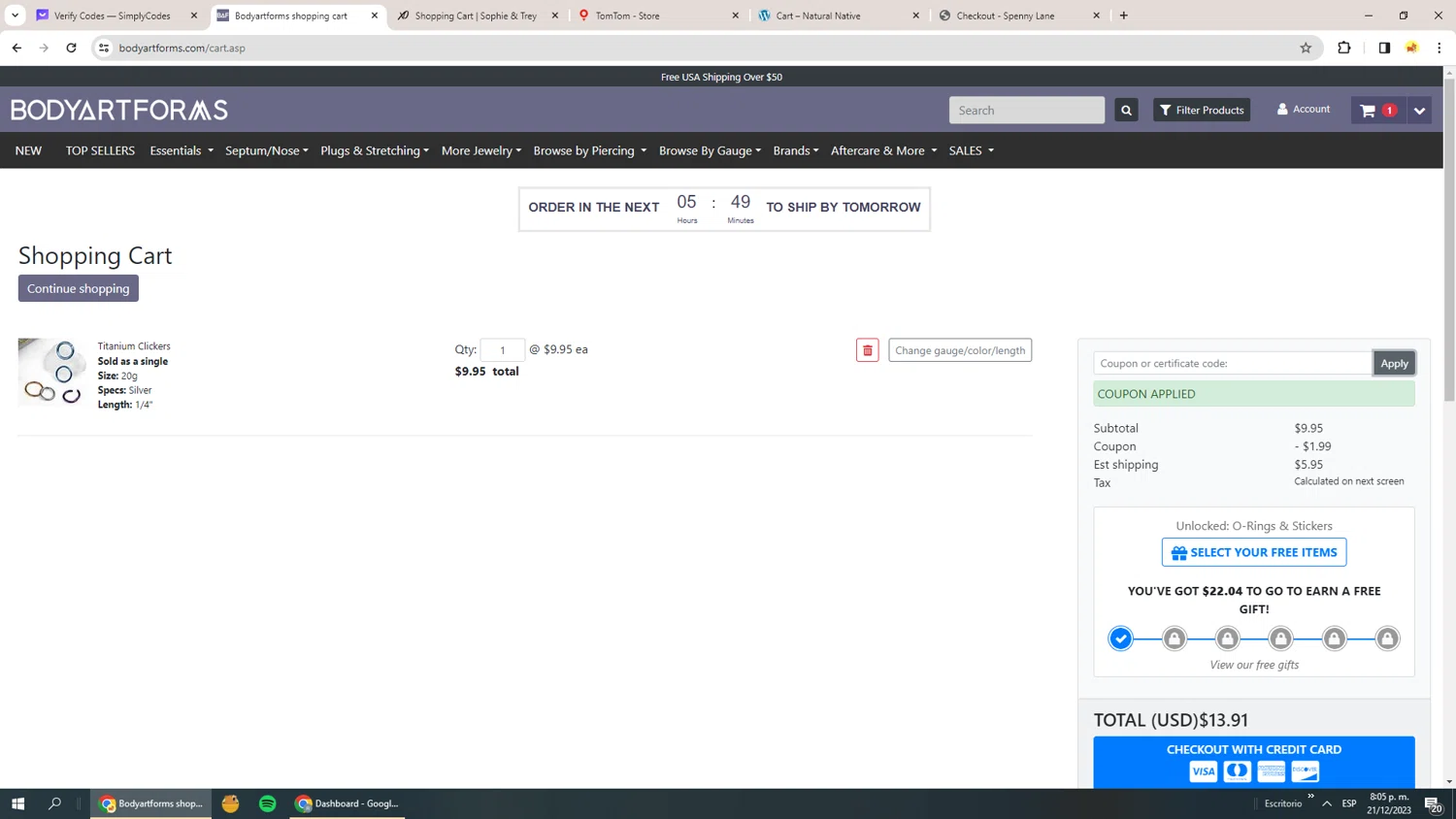
Task: Open Windows Start menu
Action: 17,803
